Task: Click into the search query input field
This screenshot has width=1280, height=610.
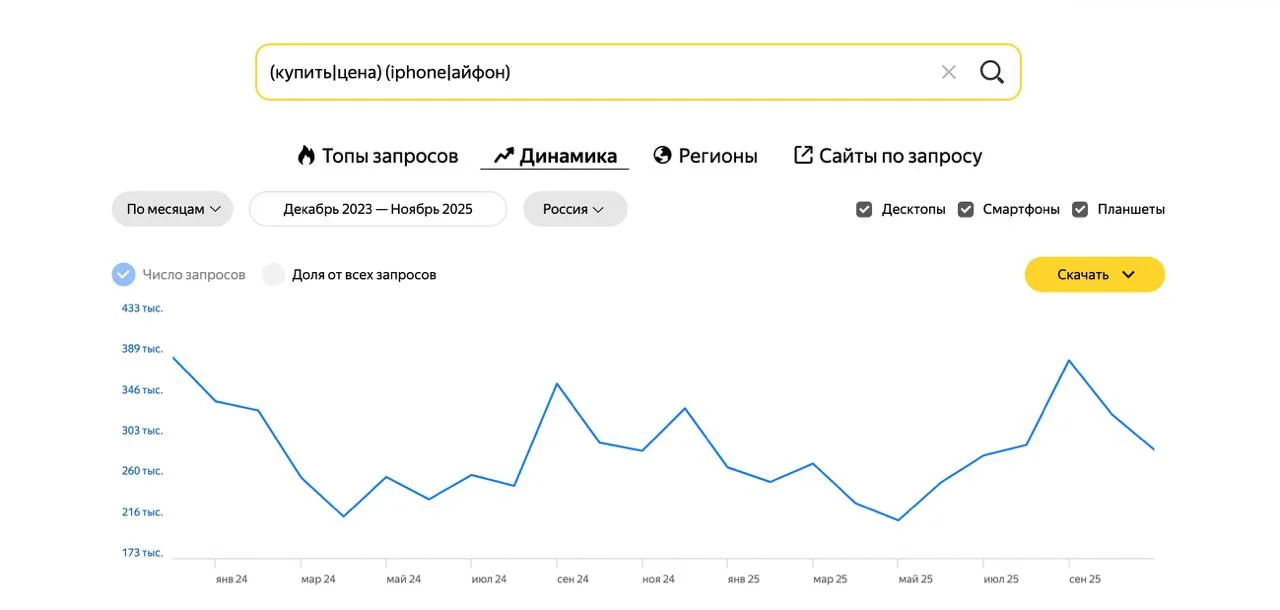Action: coord(590,72)
